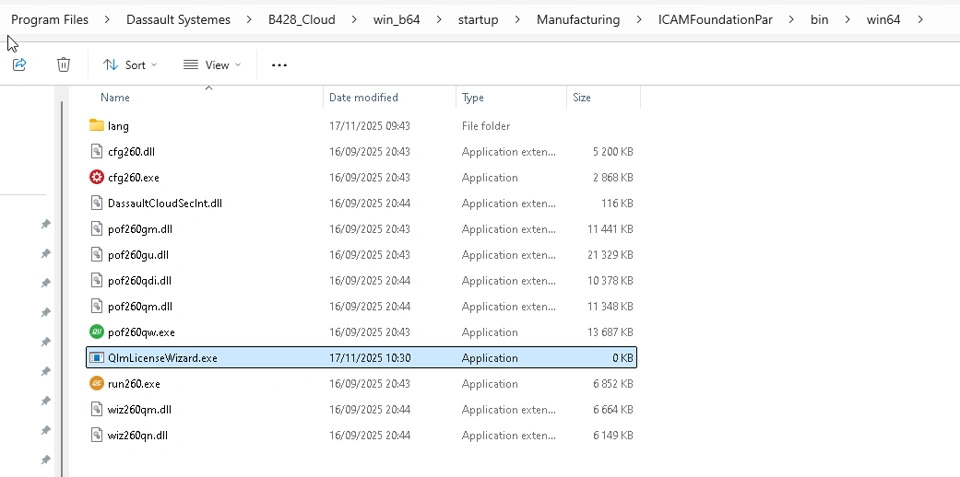Go to Manufacturing in breadcrumb path
960x477 pixels.
578,20
